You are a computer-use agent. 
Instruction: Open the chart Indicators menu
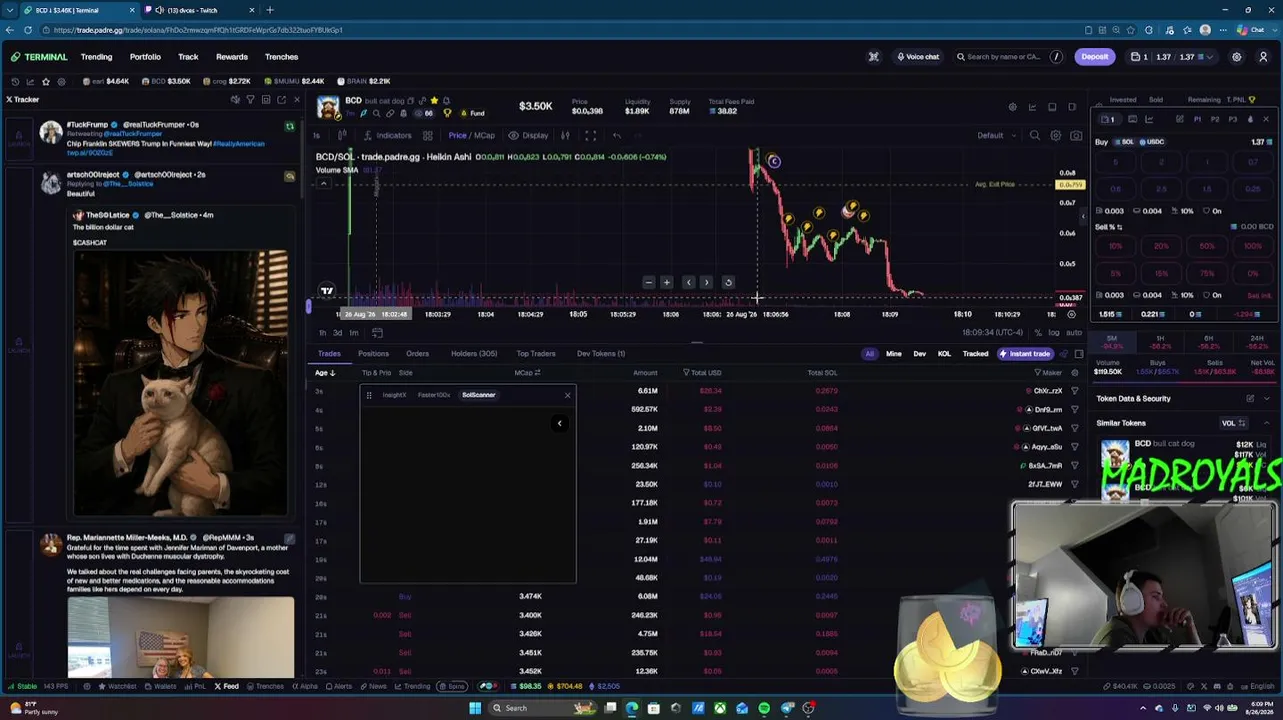tap(387, 135)
